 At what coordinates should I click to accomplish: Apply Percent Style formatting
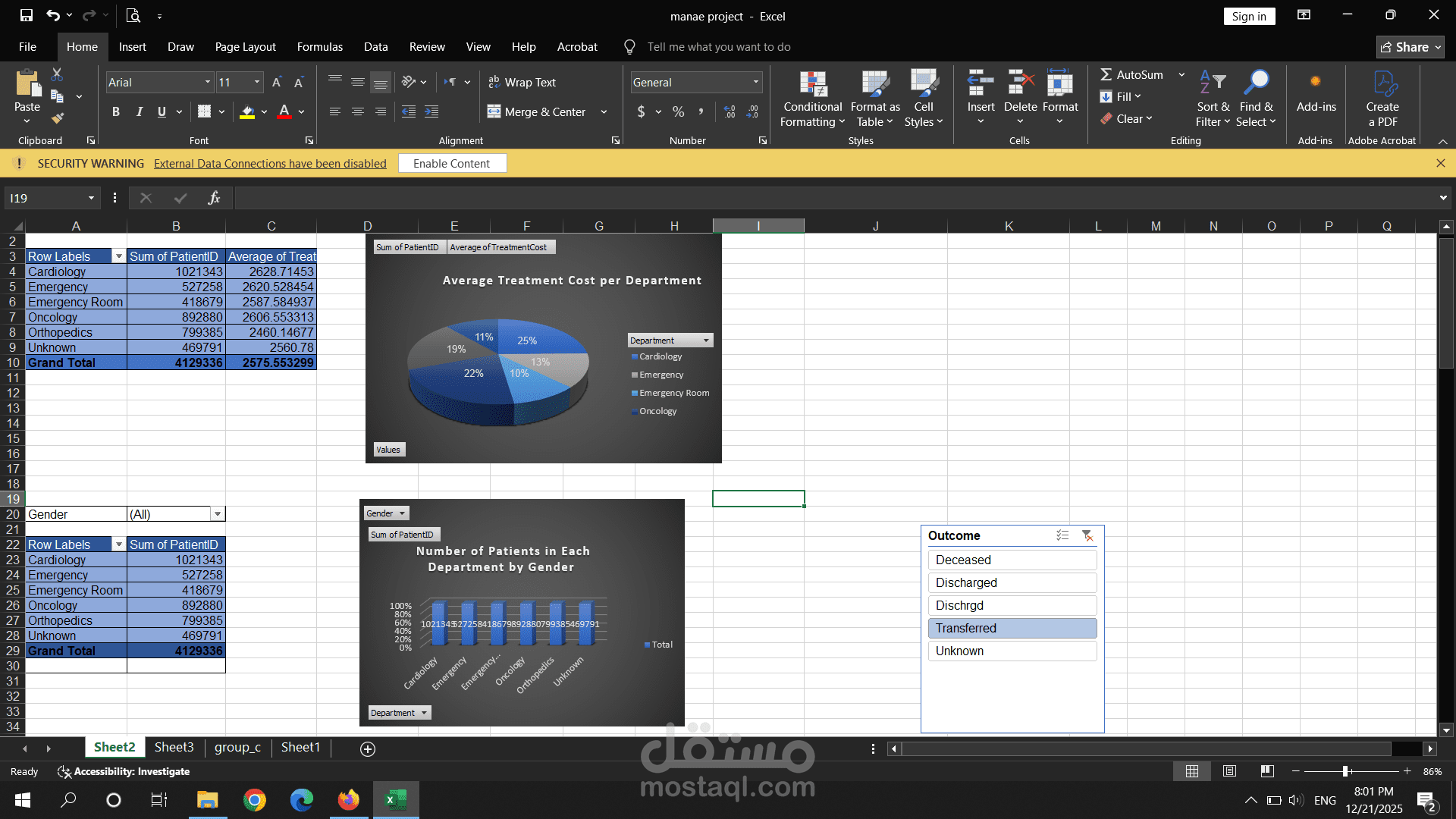tap(678, 111)
